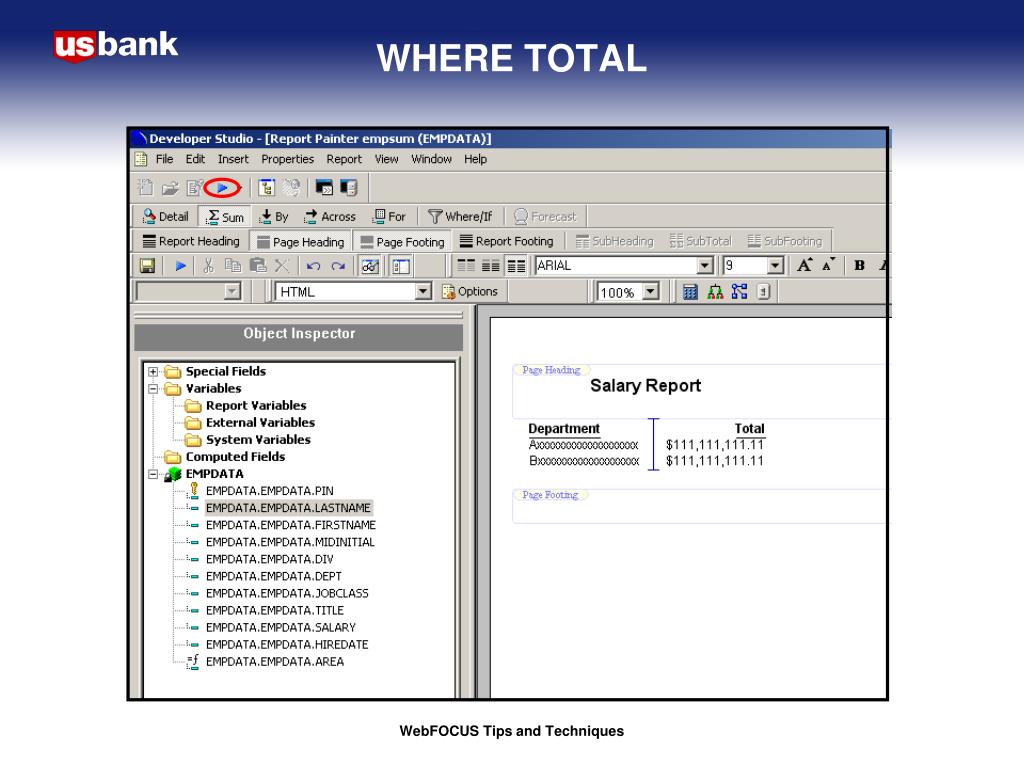1024x768 pixels.
Task: Collapse the EMPDATA tree node
Action: [x=153, y=474]
